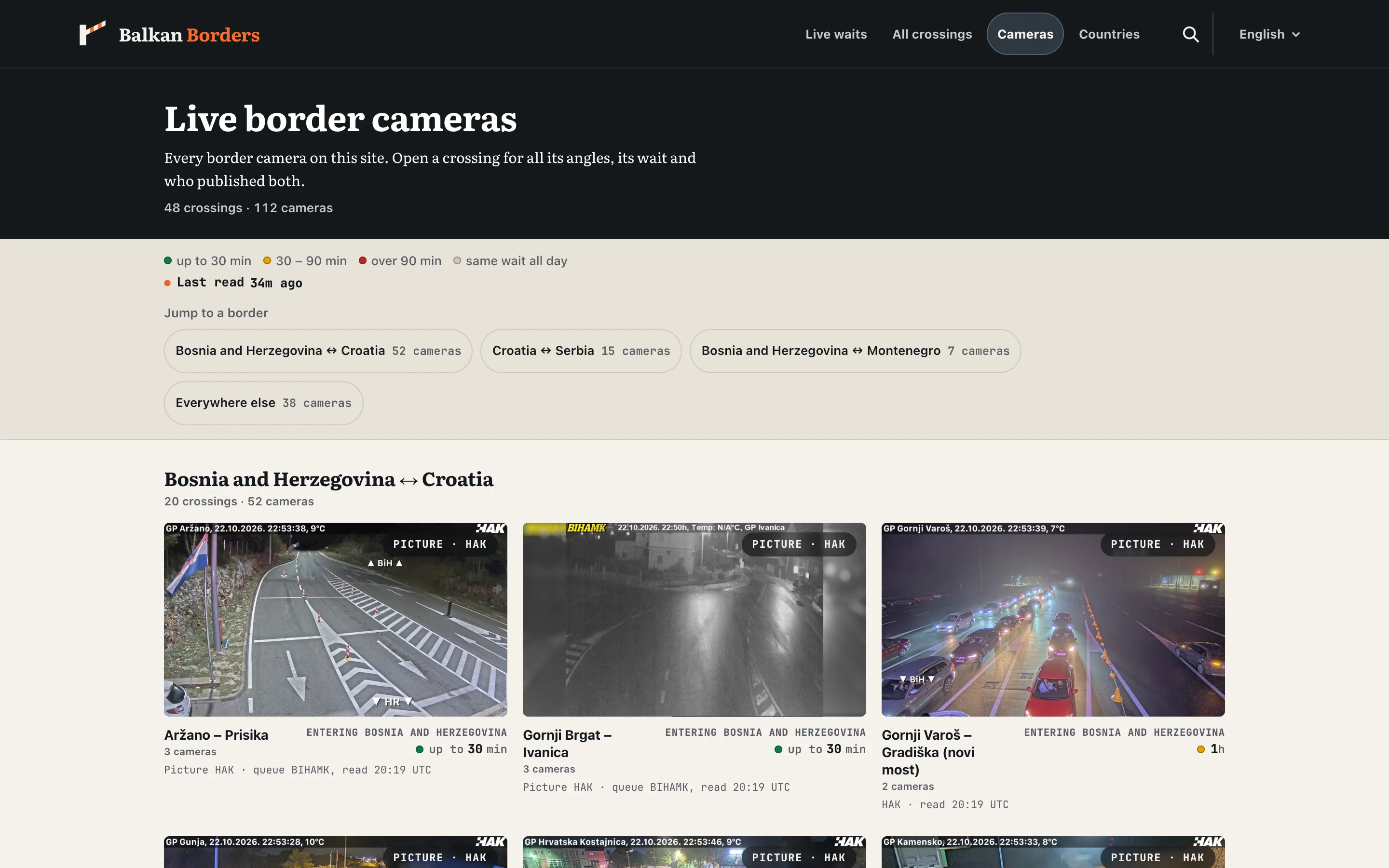Click 'HAK · read 20:19 UTC' source line
Viewport: 1389px width, 868px height.
tap(945, 805)
